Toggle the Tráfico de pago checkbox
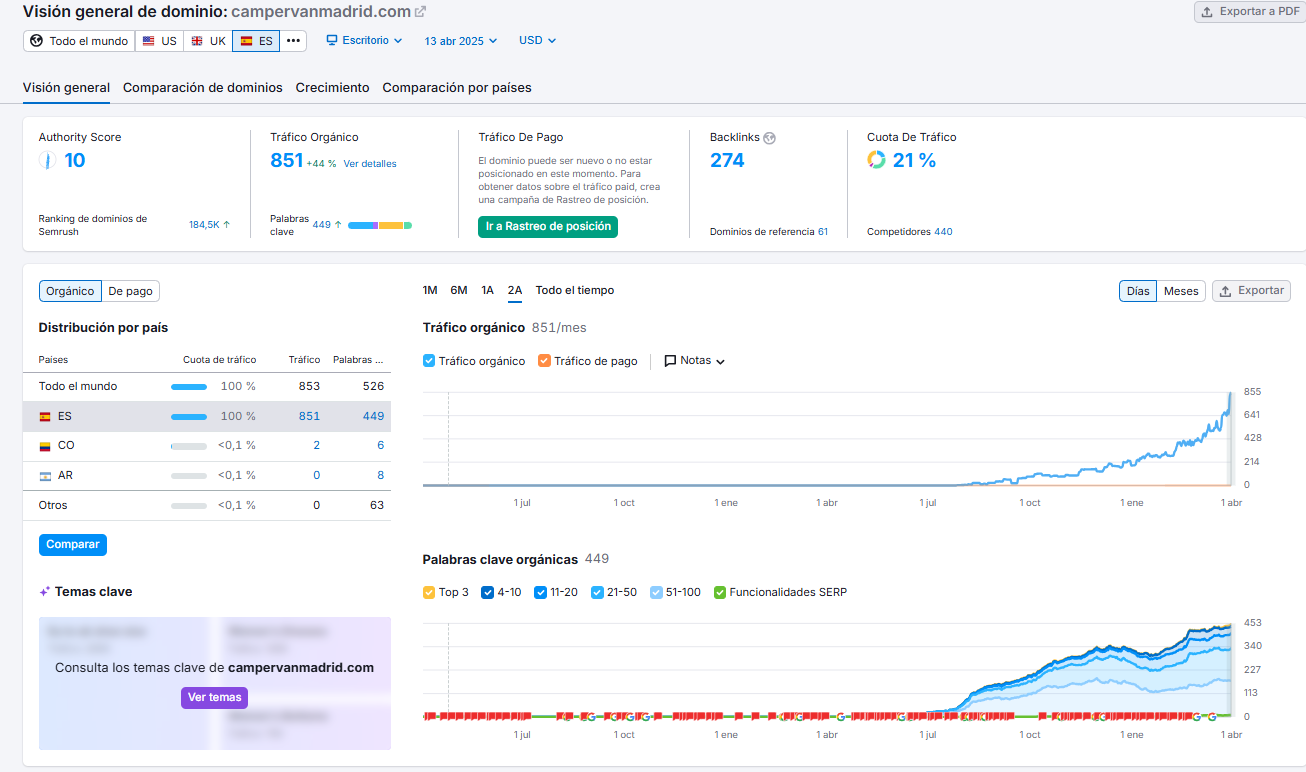Image resolution: width=1306 pixels, height=772 pixels. point(544,361)
